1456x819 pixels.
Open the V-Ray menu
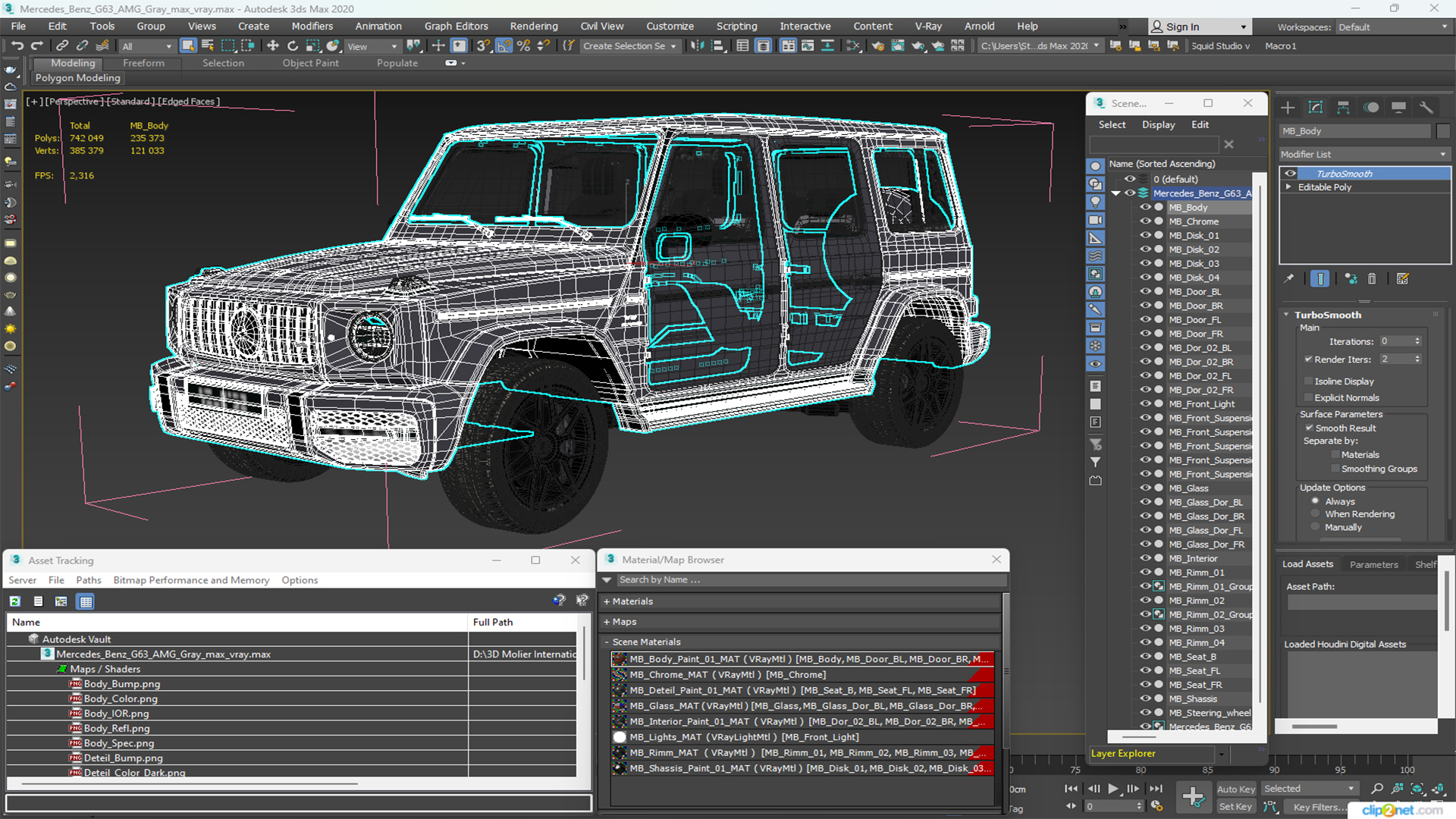[x=928, y=27]
